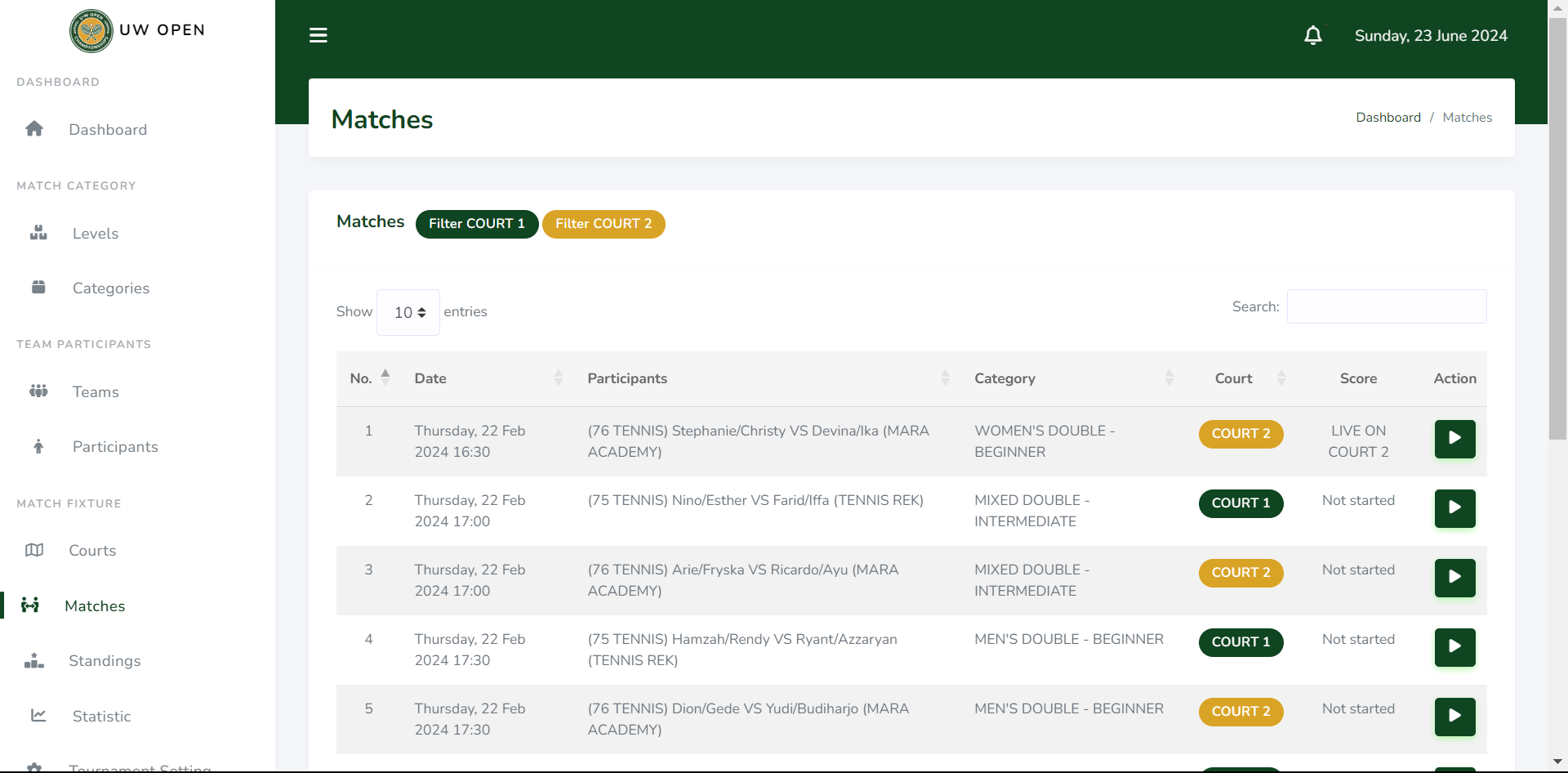Click the Categories briefcase icon
This screenshot has width=1568, height=773.
coord(38,288)
